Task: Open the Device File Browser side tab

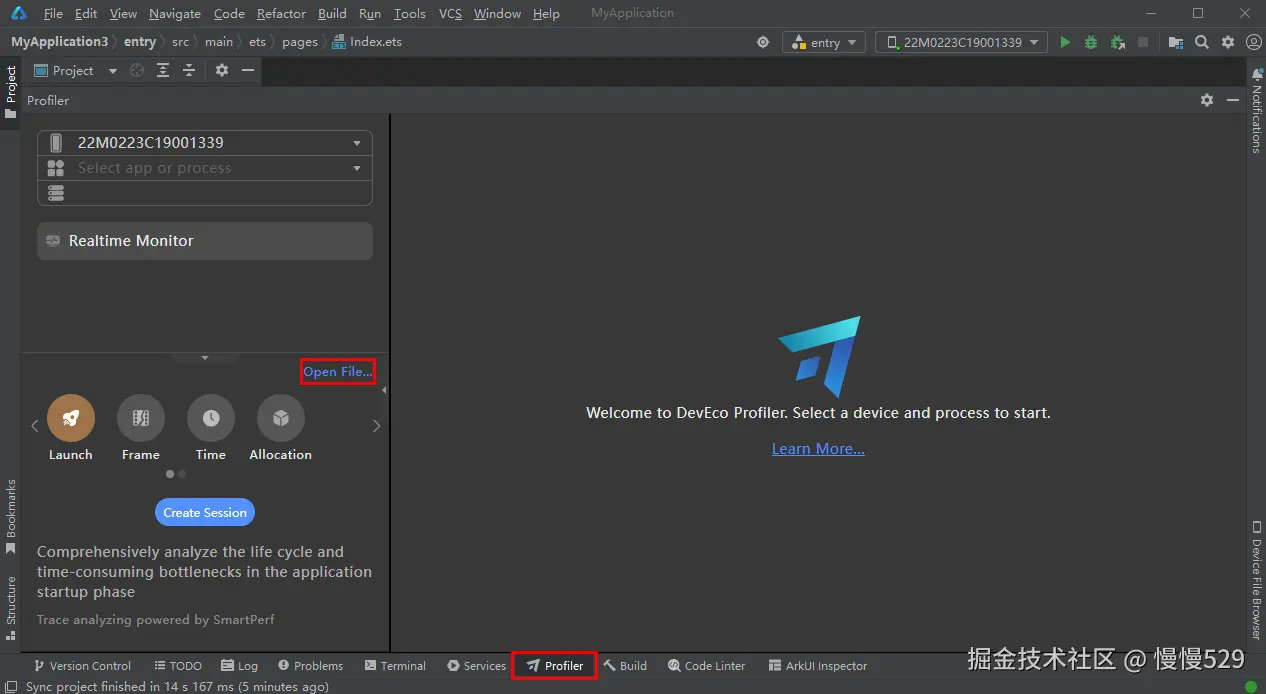Action: tap(1256, 581)
